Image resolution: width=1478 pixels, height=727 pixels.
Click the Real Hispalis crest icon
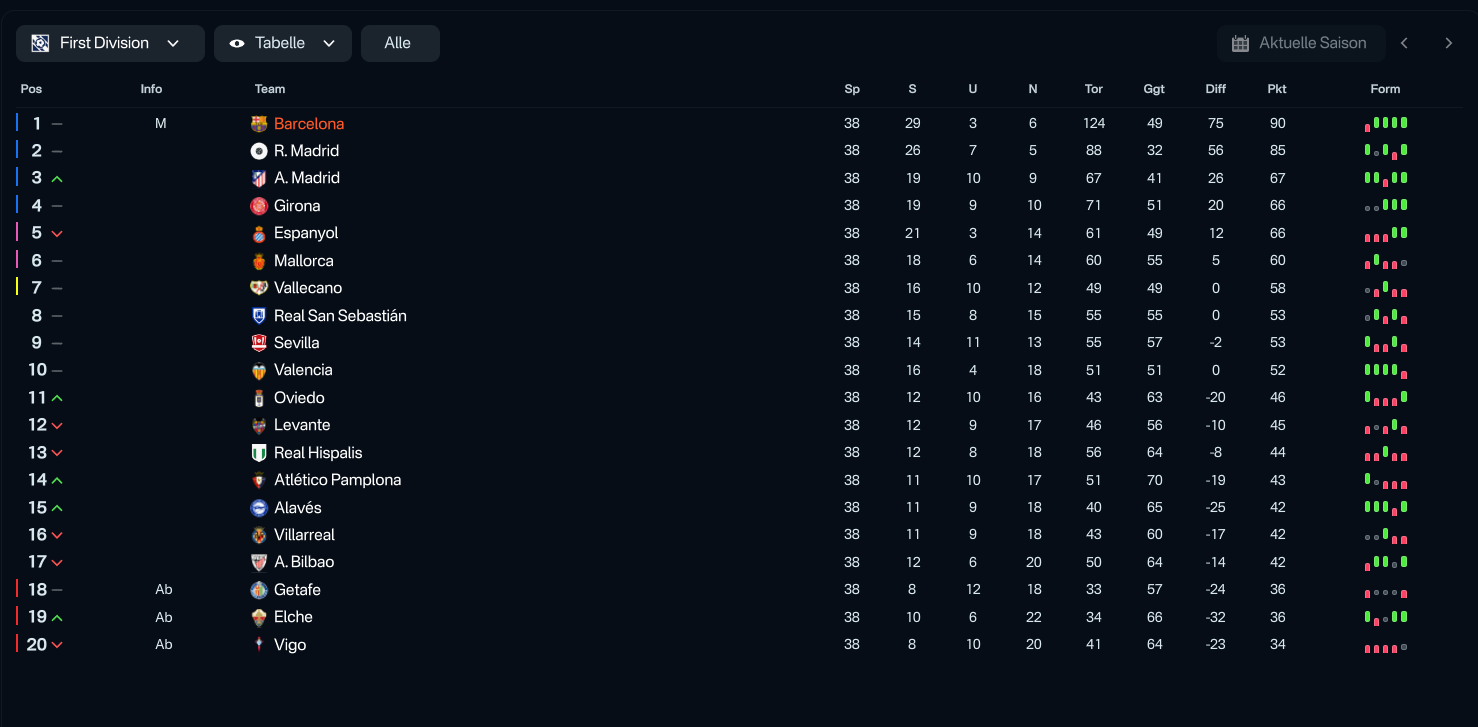tap(259, 453)
